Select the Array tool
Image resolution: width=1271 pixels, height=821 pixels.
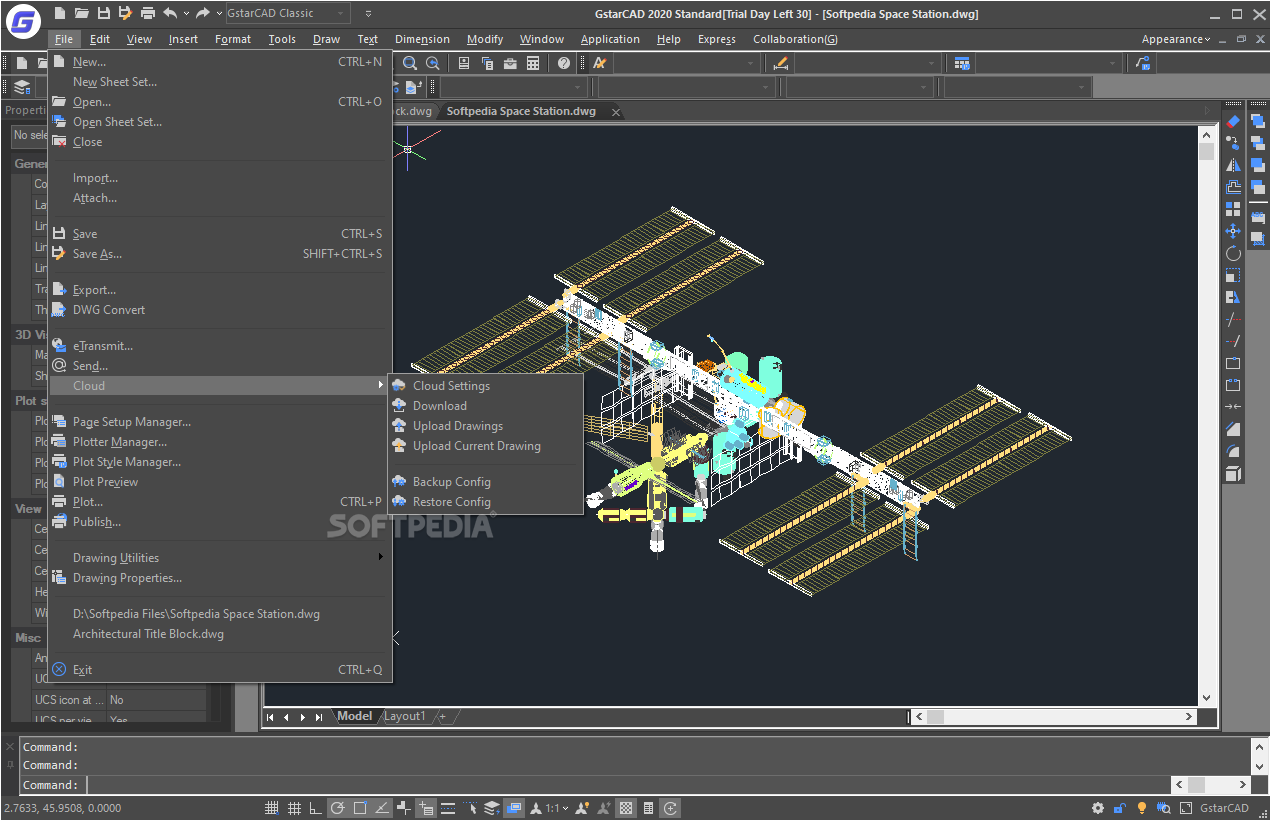1233,209
